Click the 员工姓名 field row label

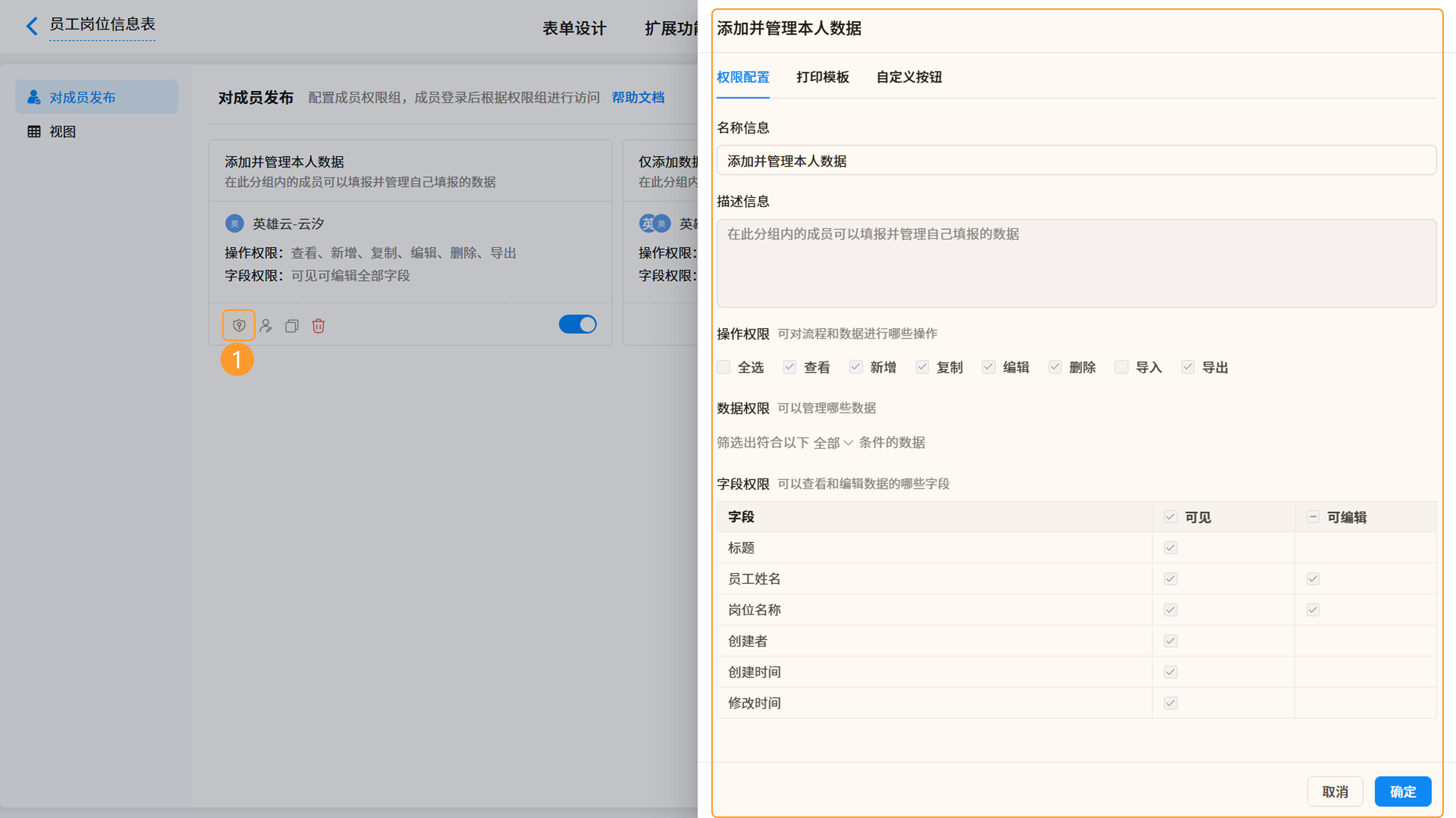[x=754, y=579]
